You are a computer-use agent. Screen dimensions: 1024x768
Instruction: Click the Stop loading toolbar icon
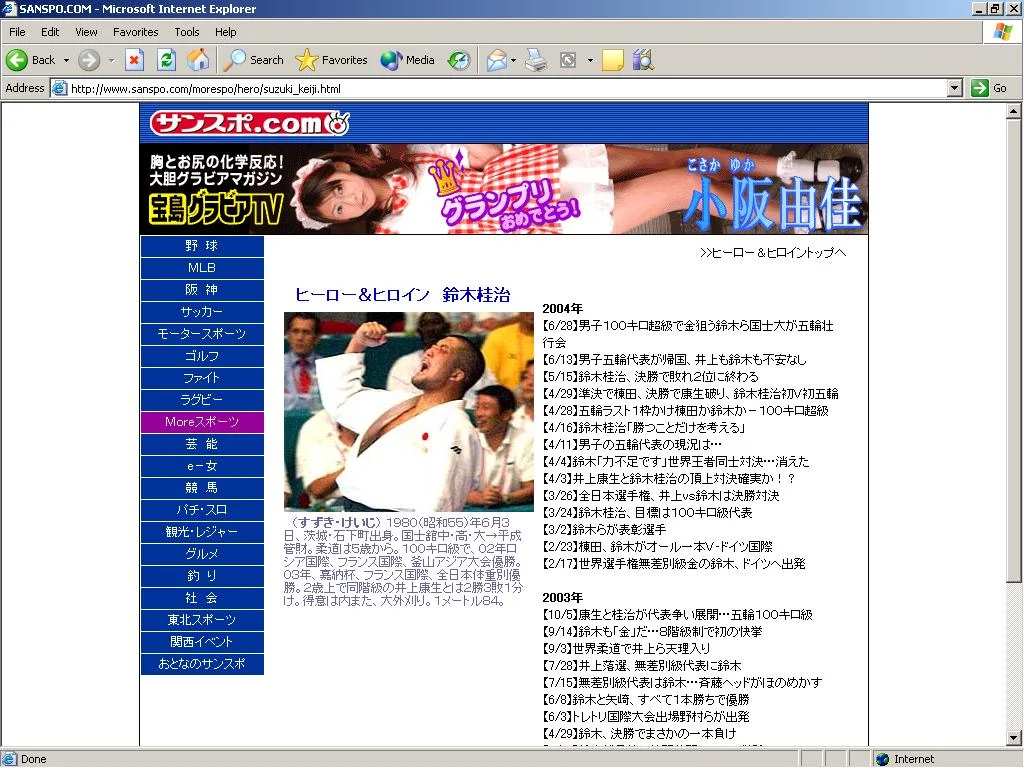point(134,60)
